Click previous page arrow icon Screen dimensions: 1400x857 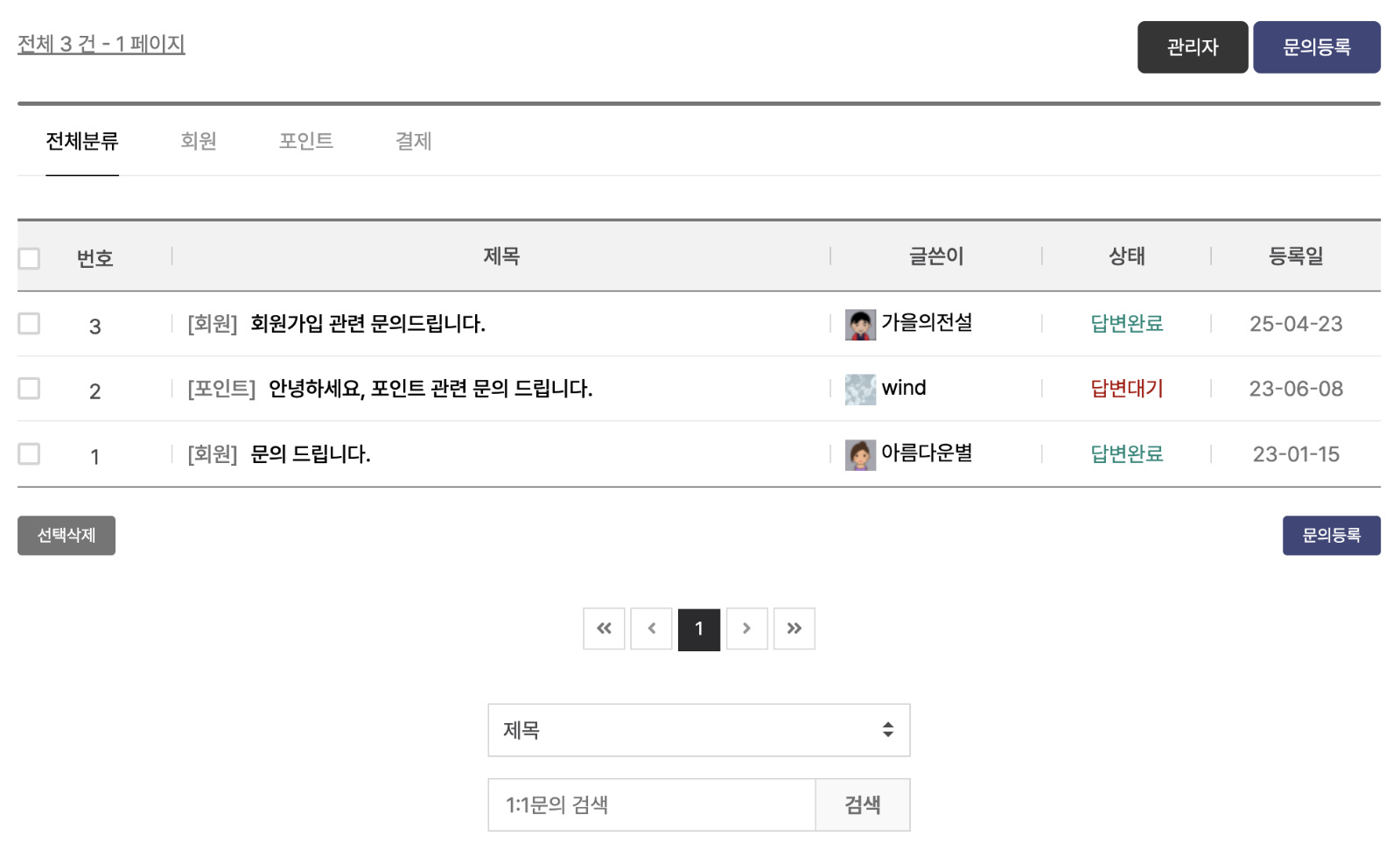[651, 629]
